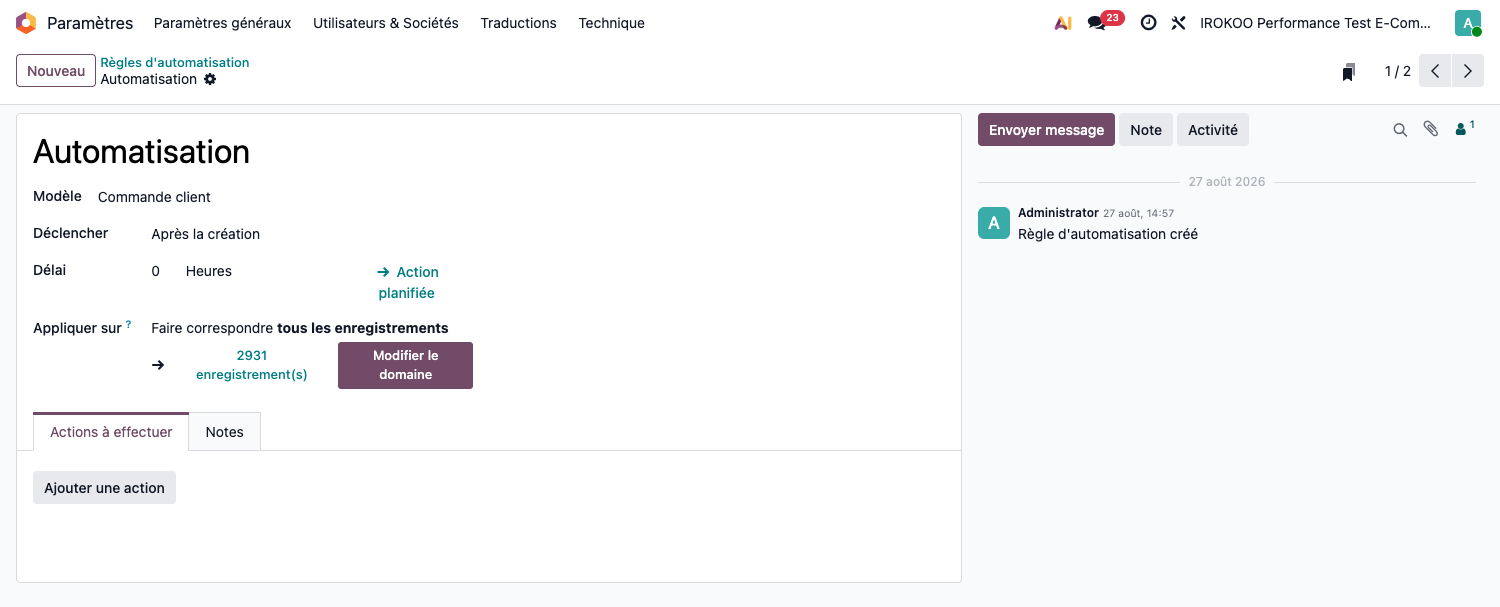Click the Note button in chatter
Image resolution: width=1500 pixels, height=607 pixels.
coord(1146,130)
